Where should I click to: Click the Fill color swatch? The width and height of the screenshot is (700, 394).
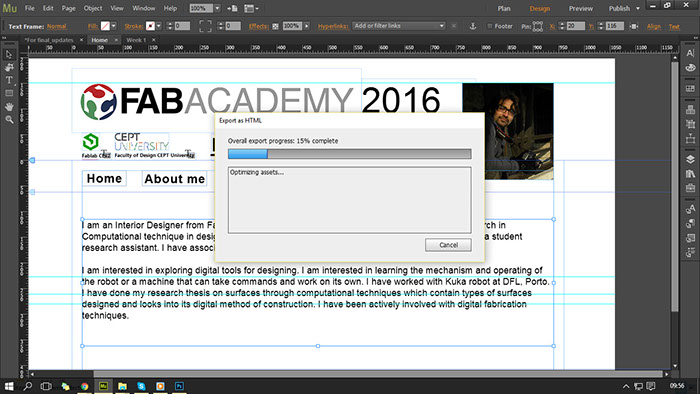105,26
